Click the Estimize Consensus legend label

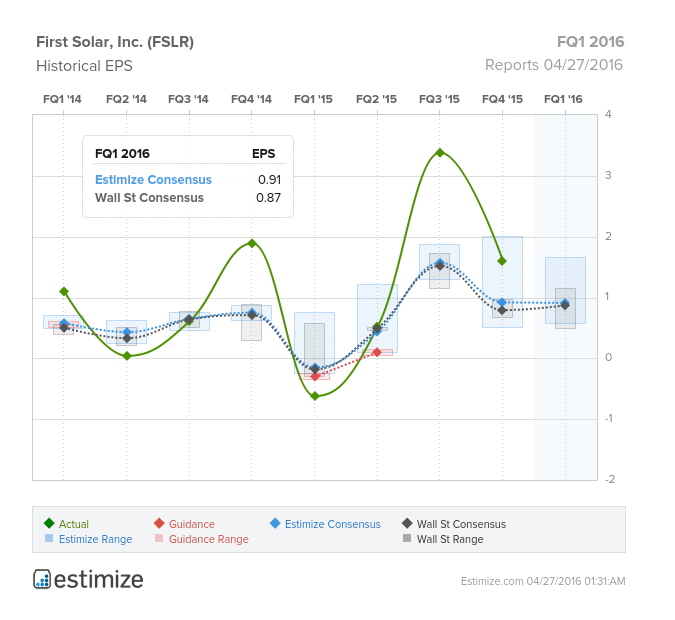333,524
